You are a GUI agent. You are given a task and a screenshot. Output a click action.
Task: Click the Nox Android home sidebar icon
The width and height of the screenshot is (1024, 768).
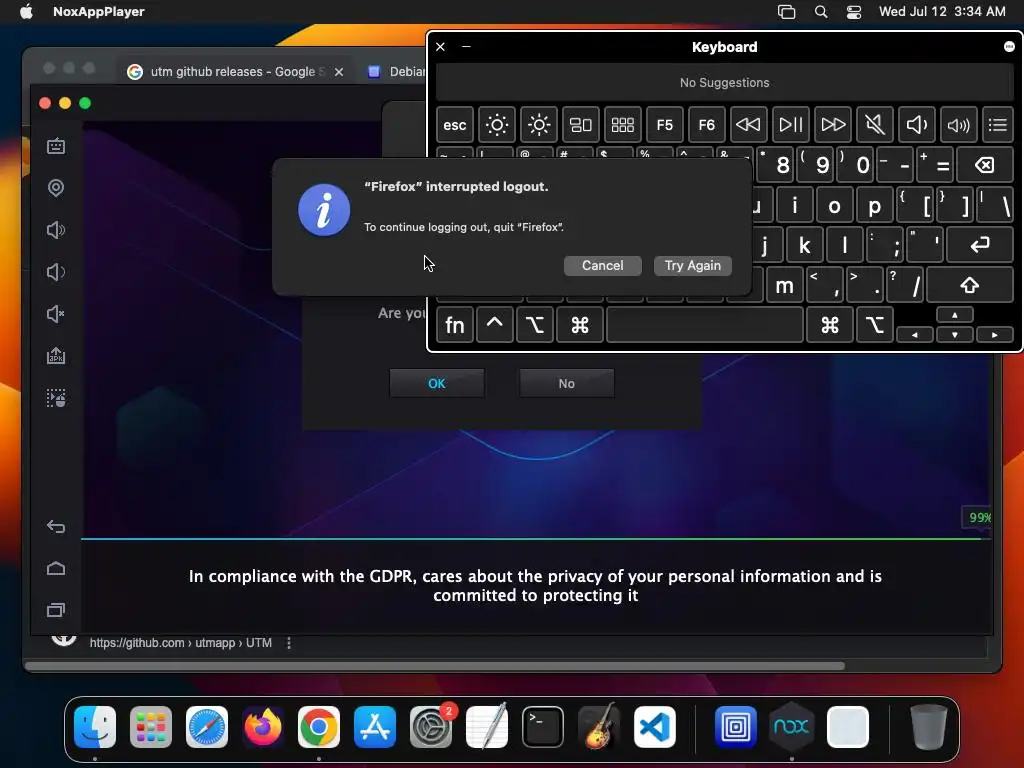[x=56, y=568]
